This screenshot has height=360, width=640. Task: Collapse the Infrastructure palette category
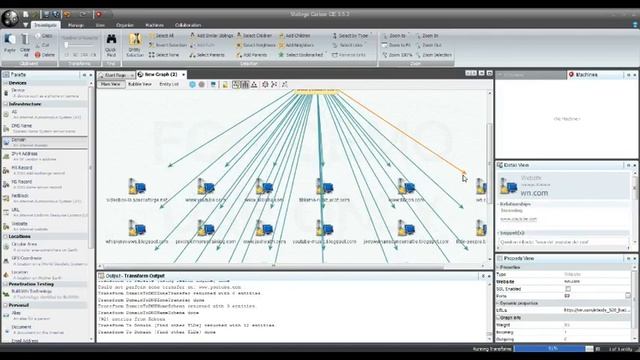point(6,104)
